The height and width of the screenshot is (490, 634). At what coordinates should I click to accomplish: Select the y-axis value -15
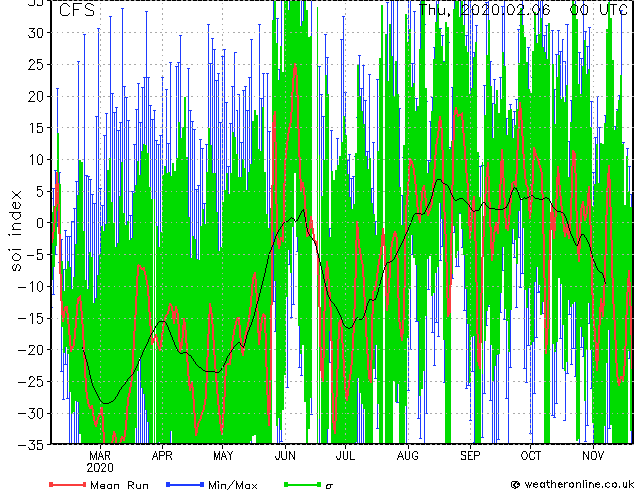coord(32,318)
